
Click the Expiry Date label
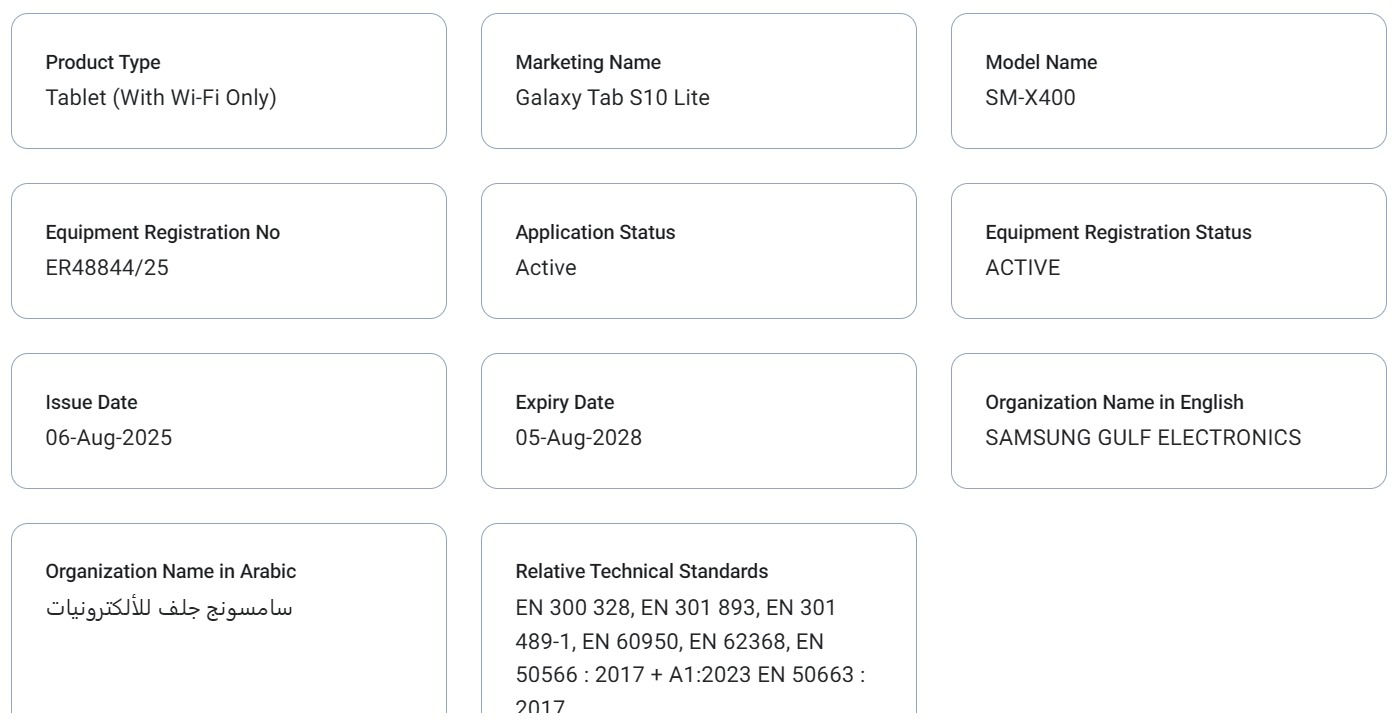[x=565, y=402]
